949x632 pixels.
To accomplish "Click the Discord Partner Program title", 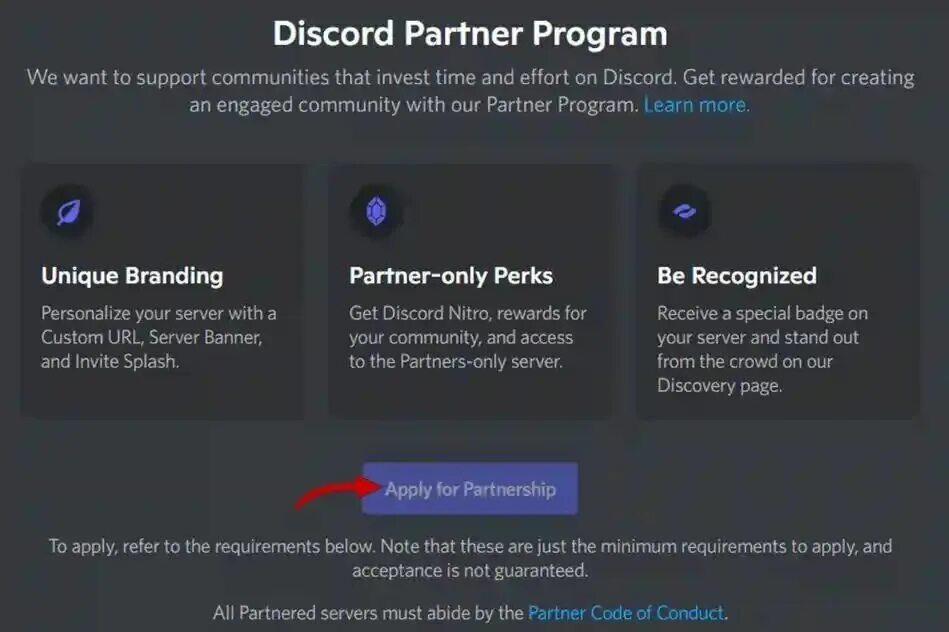I will click(470, 34).
